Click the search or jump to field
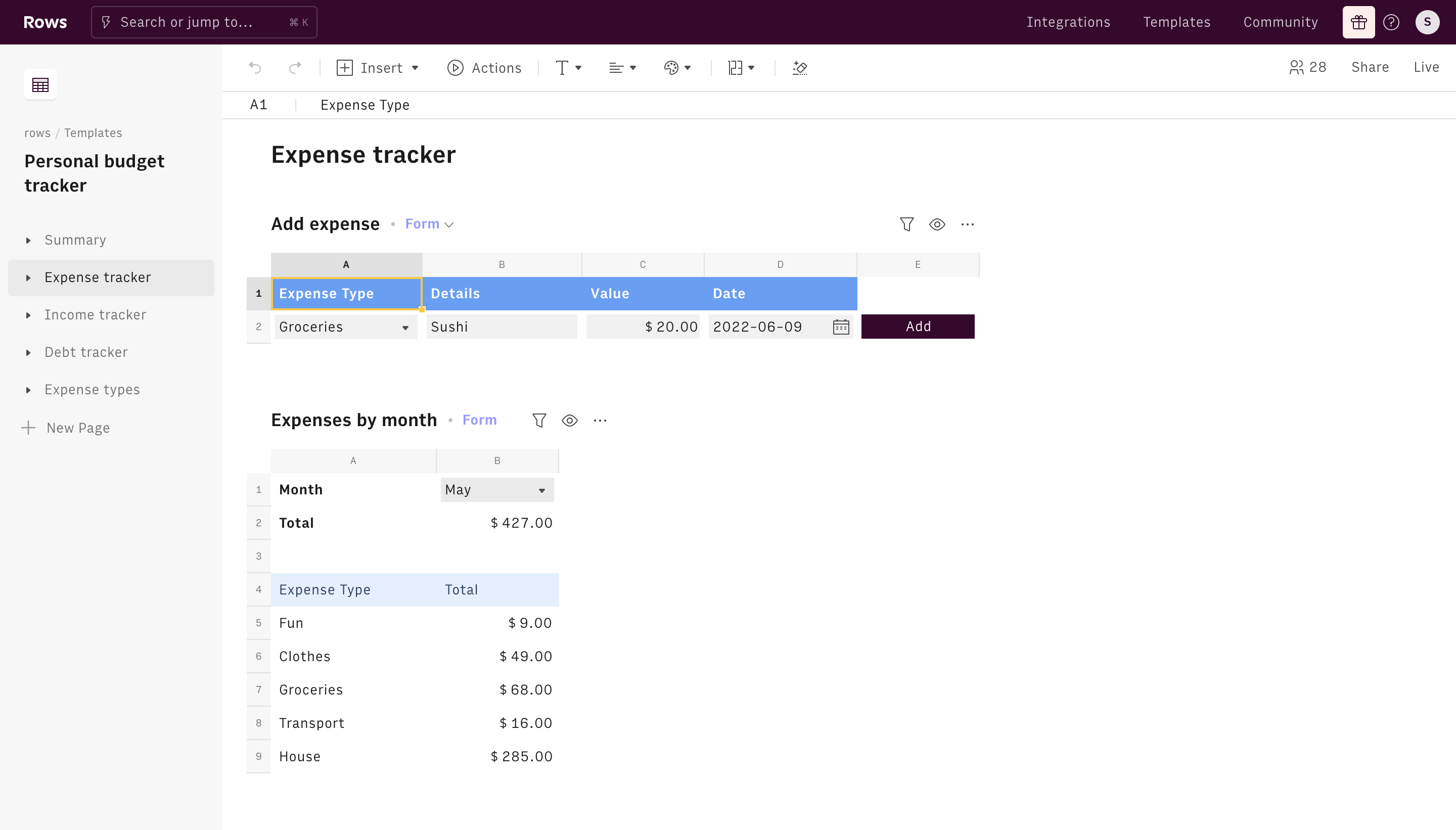The width and height of the screenshot is (1456, 830). point(204,22)
